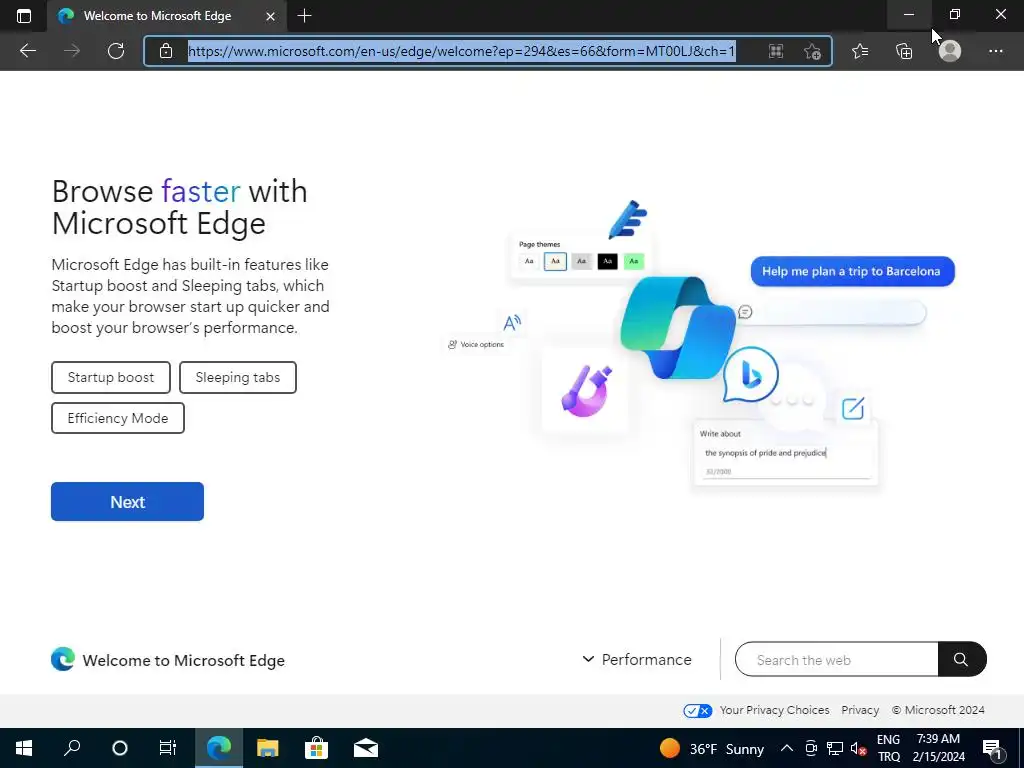Viewport: 1024px width, 768px height.
Task: Open the weather widget showing 36°F Sunny
Action: 712,748
